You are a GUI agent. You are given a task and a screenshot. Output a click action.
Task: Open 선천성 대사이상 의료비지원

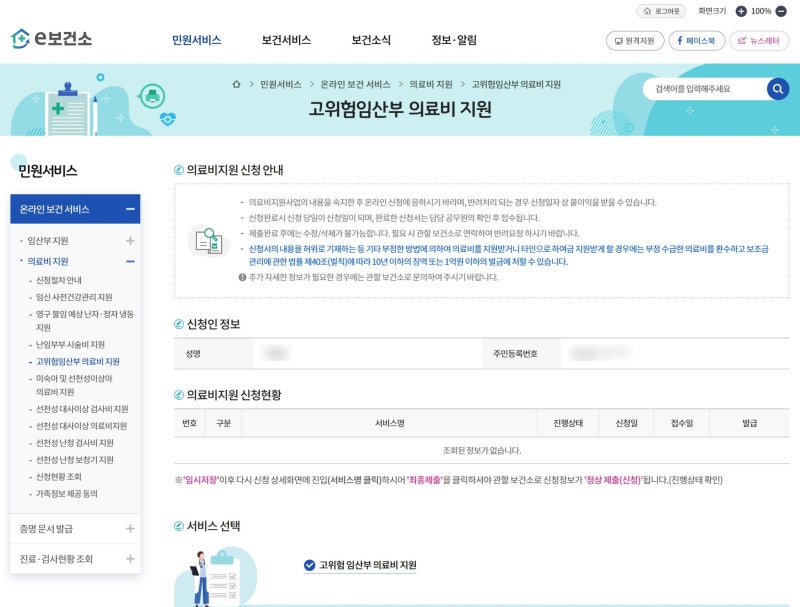point(81,425)
